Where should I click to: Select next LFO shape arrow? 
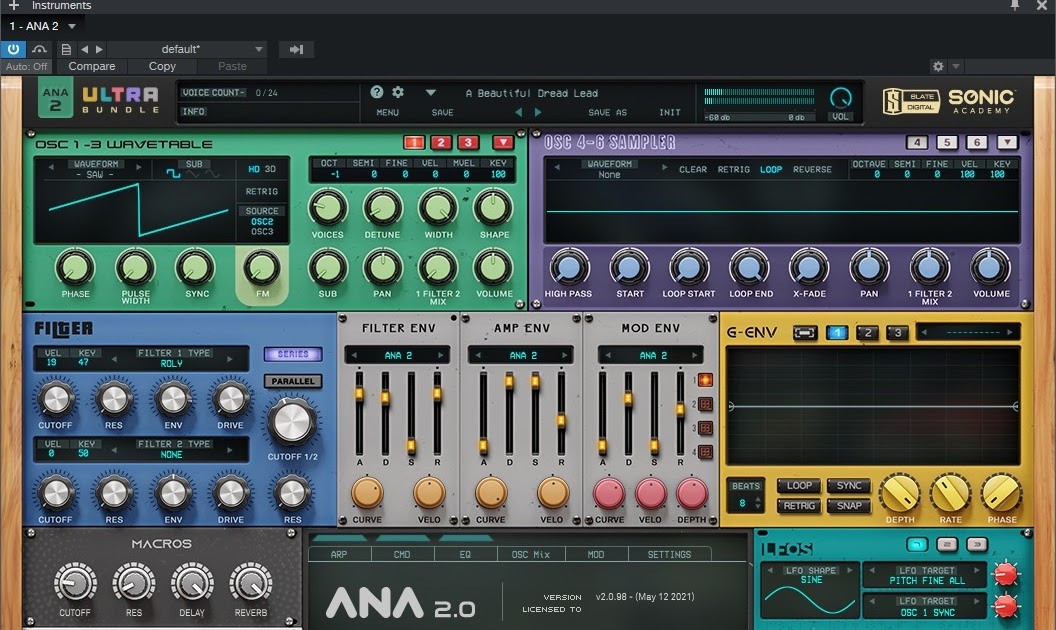[850, 570]
